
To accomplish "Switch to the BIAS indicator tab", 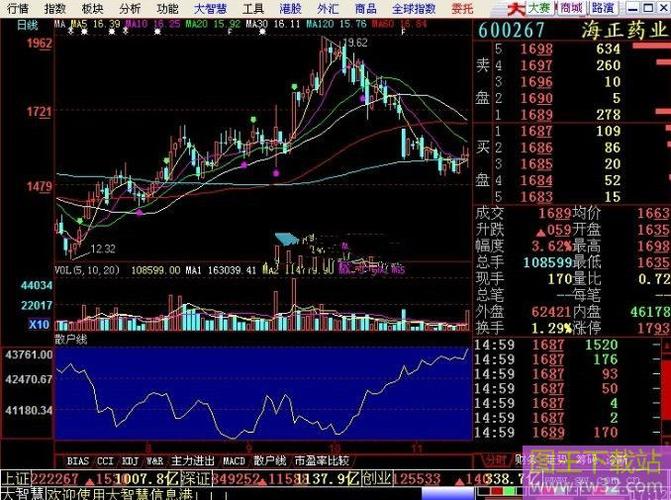I will coord(78,461).
